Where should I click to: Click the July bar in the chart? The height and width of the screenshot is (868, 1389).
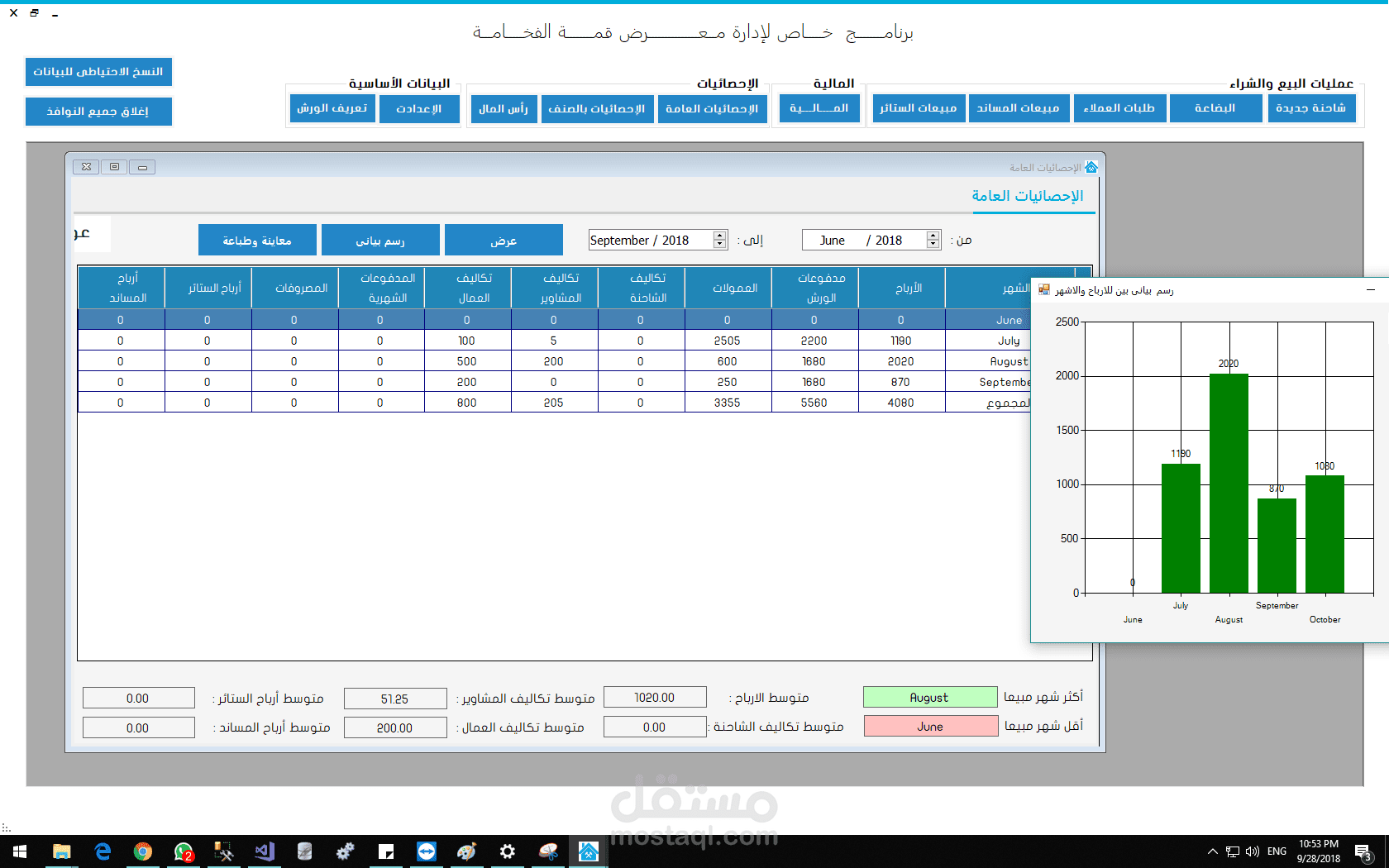[1181, 528]
